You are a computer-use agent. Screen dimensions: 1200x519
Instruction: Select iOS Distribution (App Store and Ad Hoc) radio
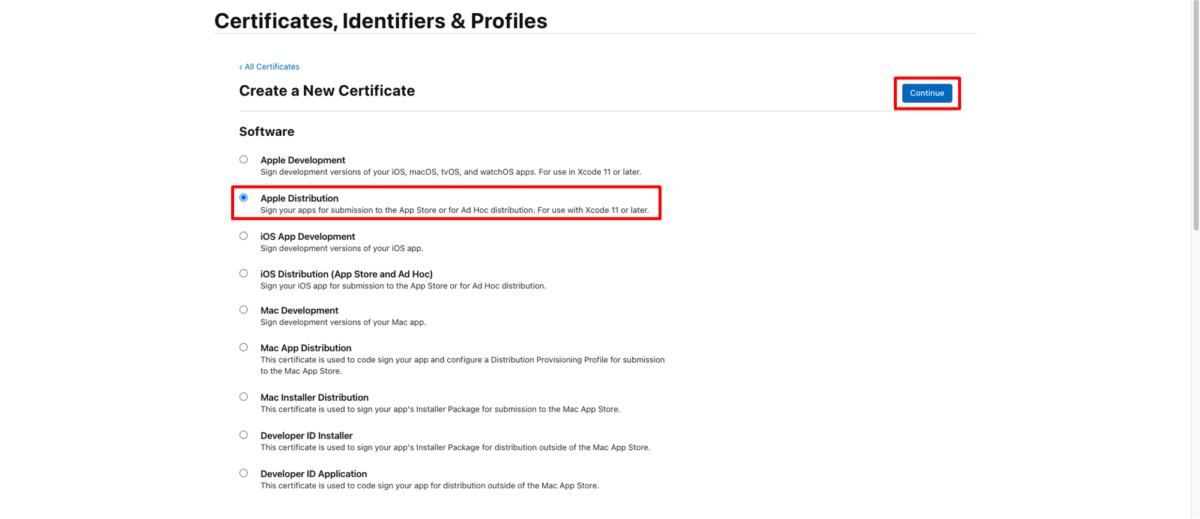coord(244,273)
